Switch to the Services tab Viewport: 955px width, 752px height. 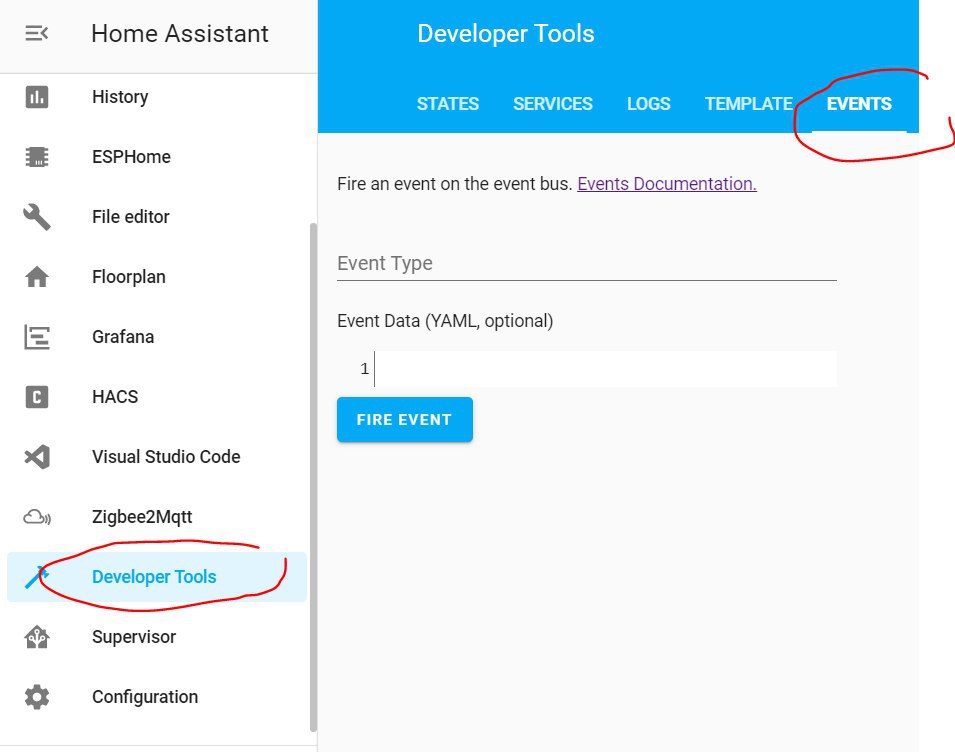(552, 104)
